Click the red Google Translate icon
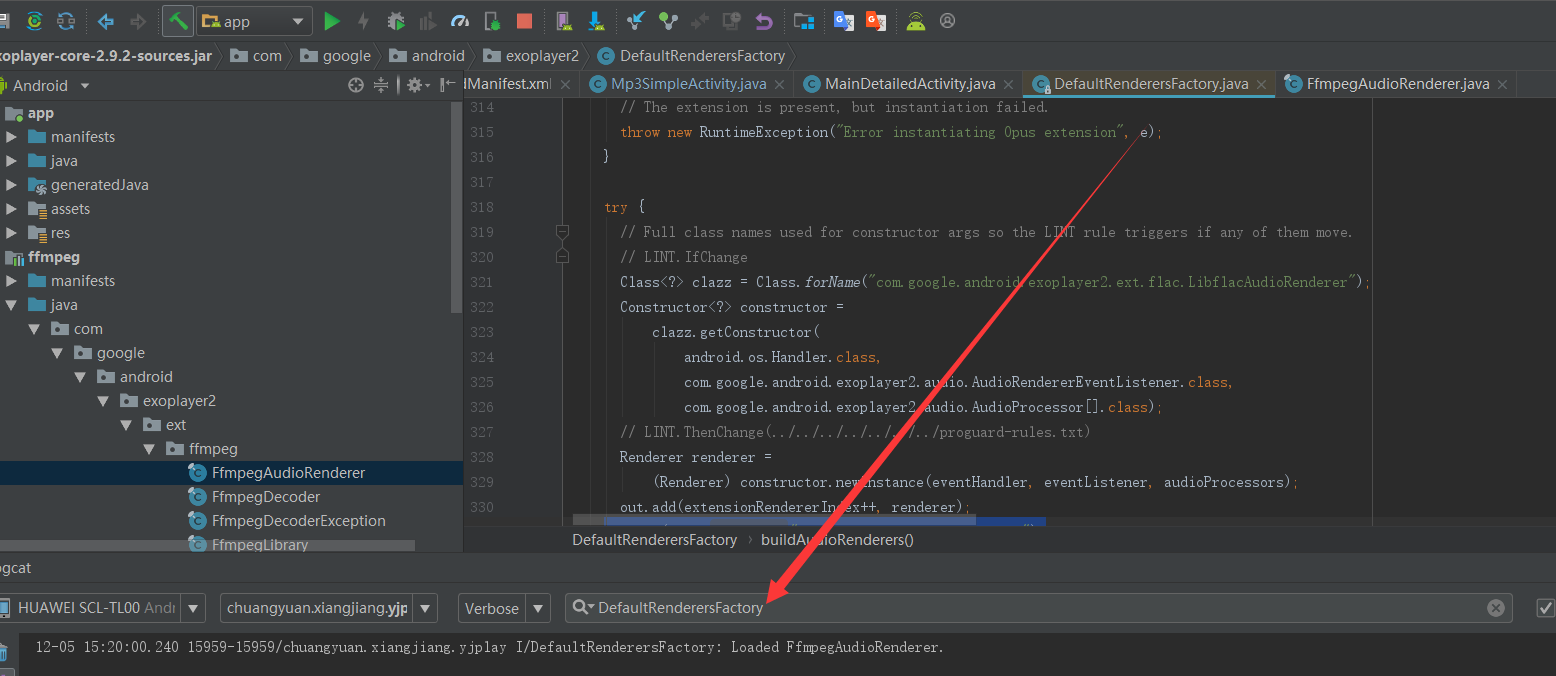The height and width of the screenshot is (676, 1556). pos(876,21)
